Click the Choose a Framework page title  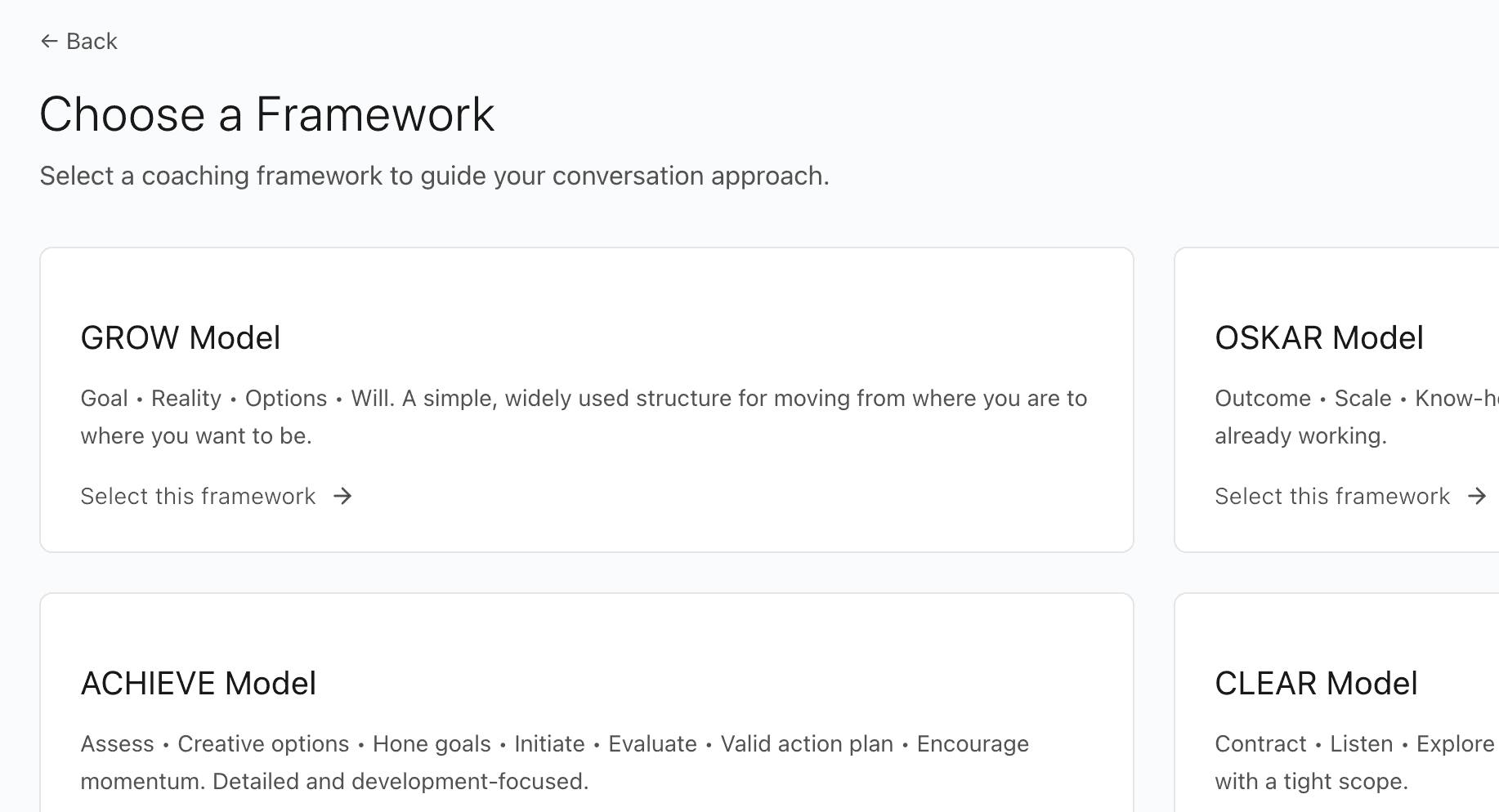[267, 114]
